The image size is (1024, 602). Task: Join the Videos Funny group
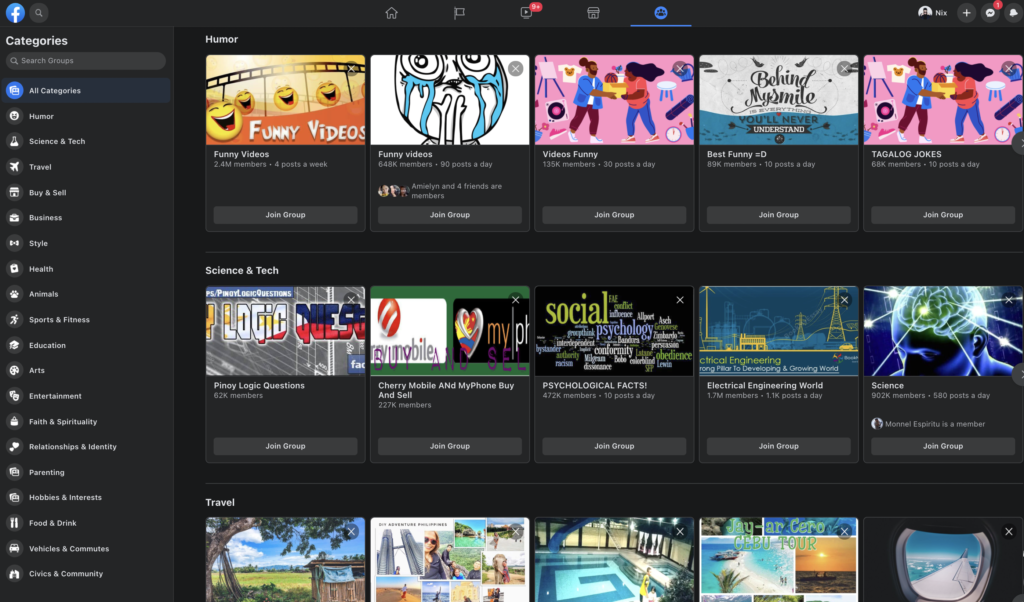(614, 215)
